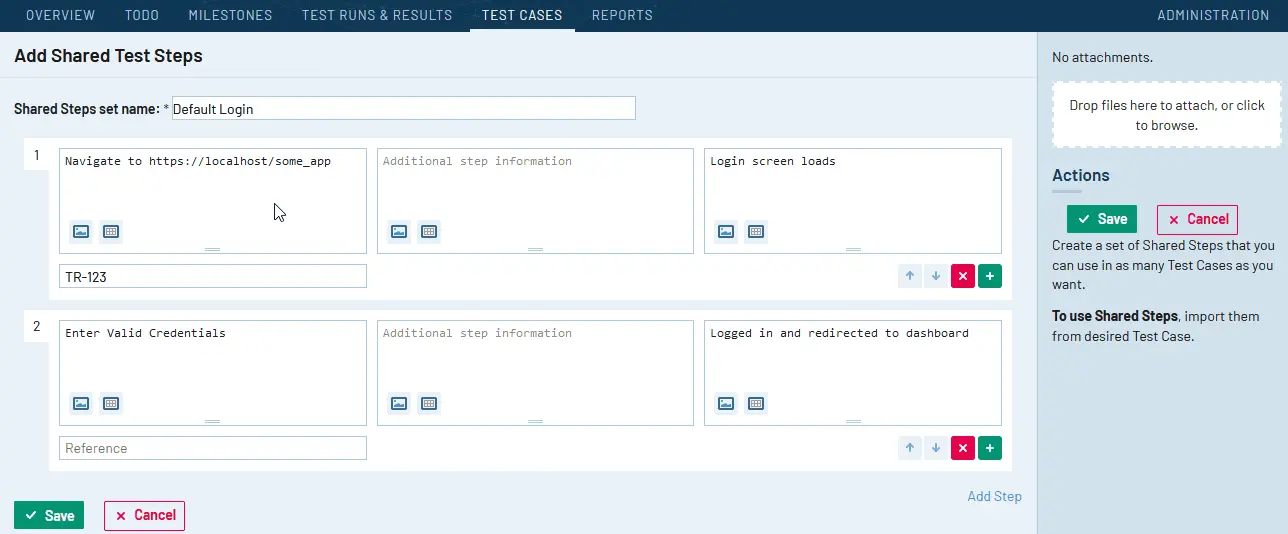Click the drop files attachment area
The image size is (1288, 534).
click(x=1167, y=115)
